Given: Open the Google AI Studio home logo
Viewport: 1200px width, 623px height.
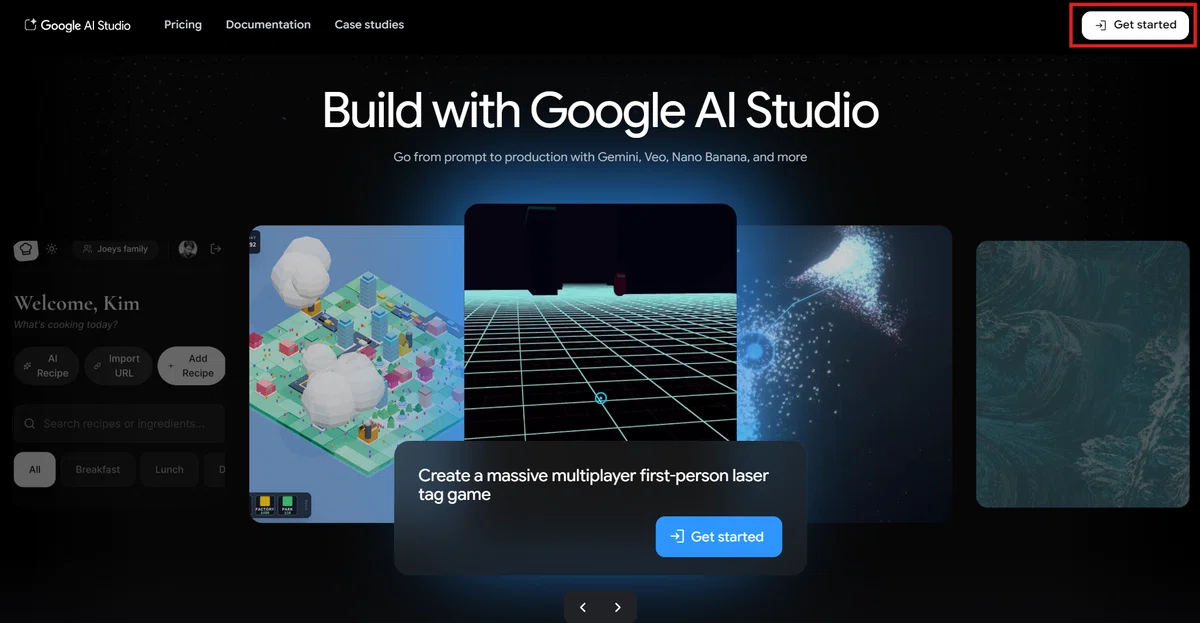Looking at the screenshot, I should tap(77, 25).
